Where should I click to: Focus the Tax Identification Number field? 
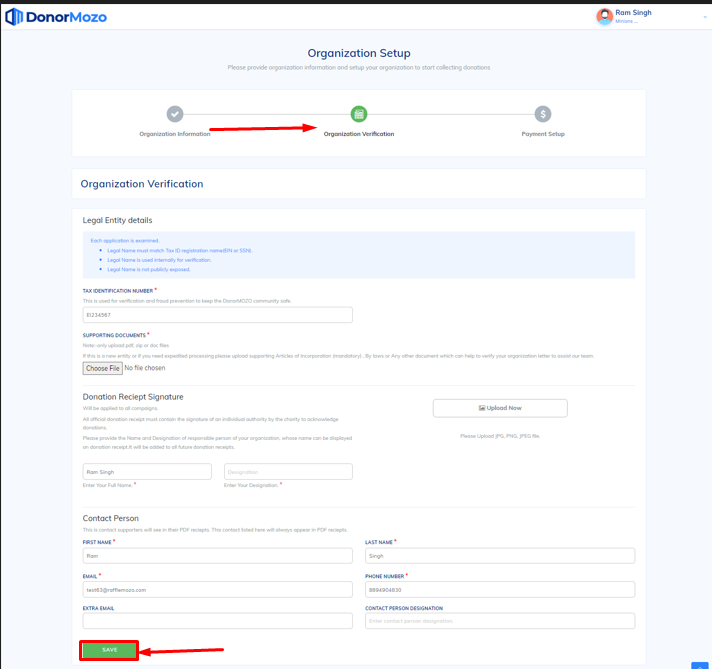[217, 315]
